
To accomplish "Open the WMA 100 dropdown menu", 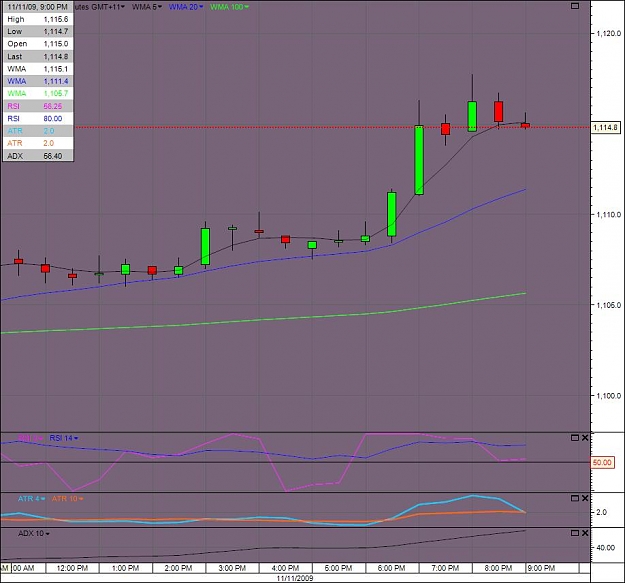I will tap(229, 7).
